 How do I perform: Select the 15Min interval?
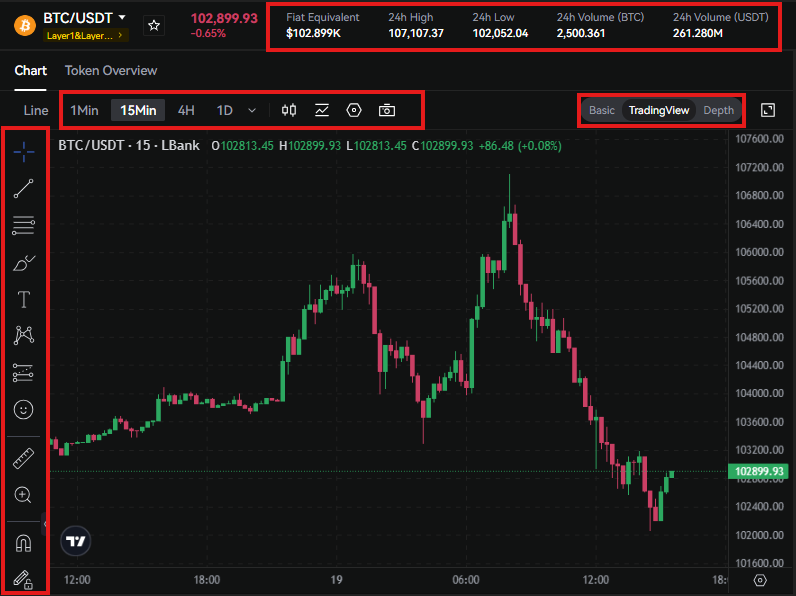(138, 110)
